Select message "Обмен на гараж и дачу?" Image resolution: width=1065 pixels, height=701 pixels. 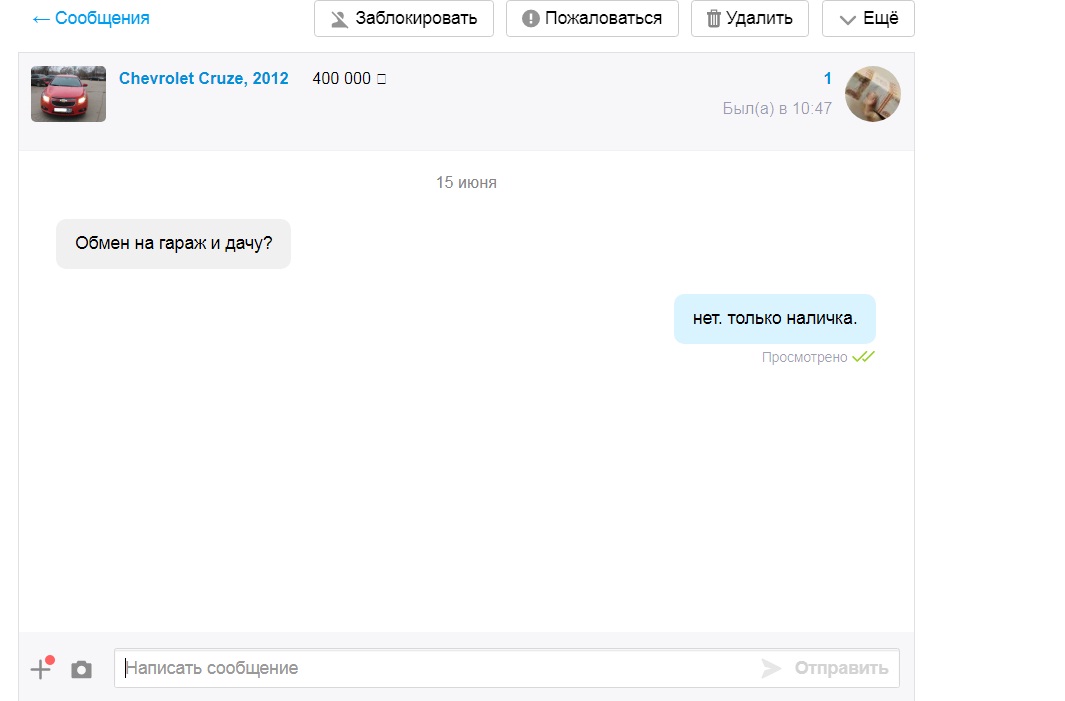pyautogui.click(x=173, y=244)
